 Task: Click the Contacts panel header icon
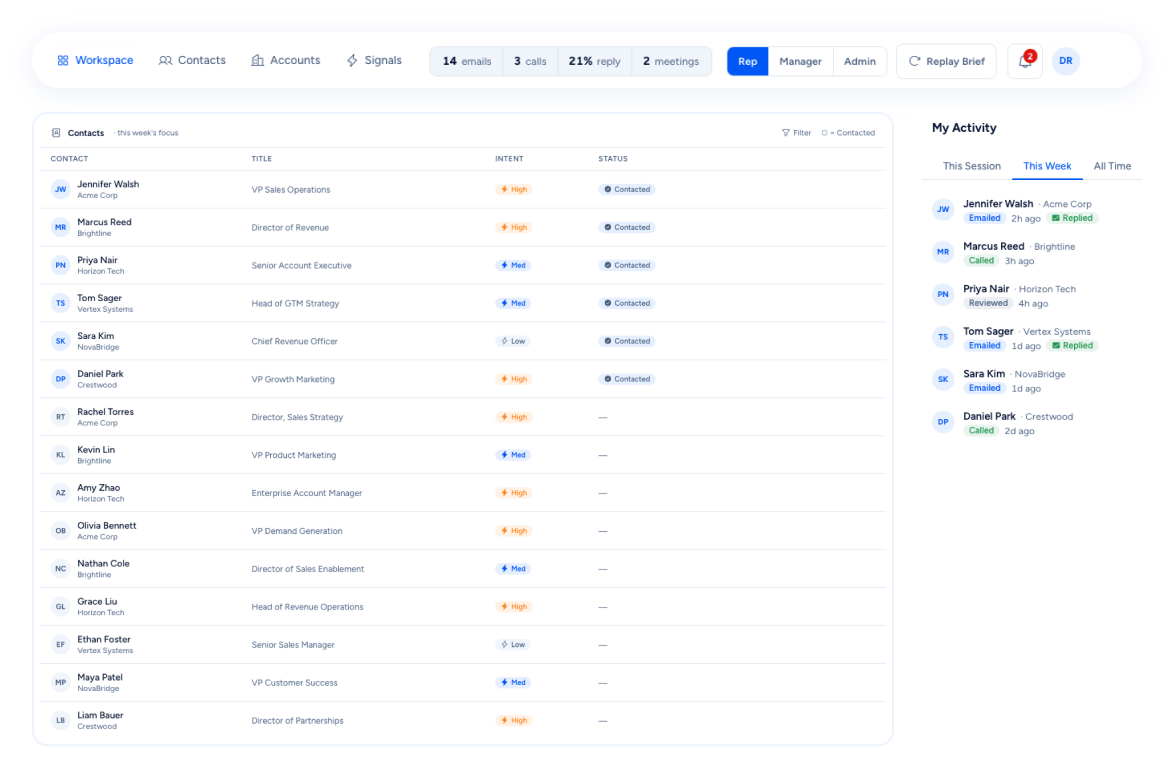coord(55,133)
